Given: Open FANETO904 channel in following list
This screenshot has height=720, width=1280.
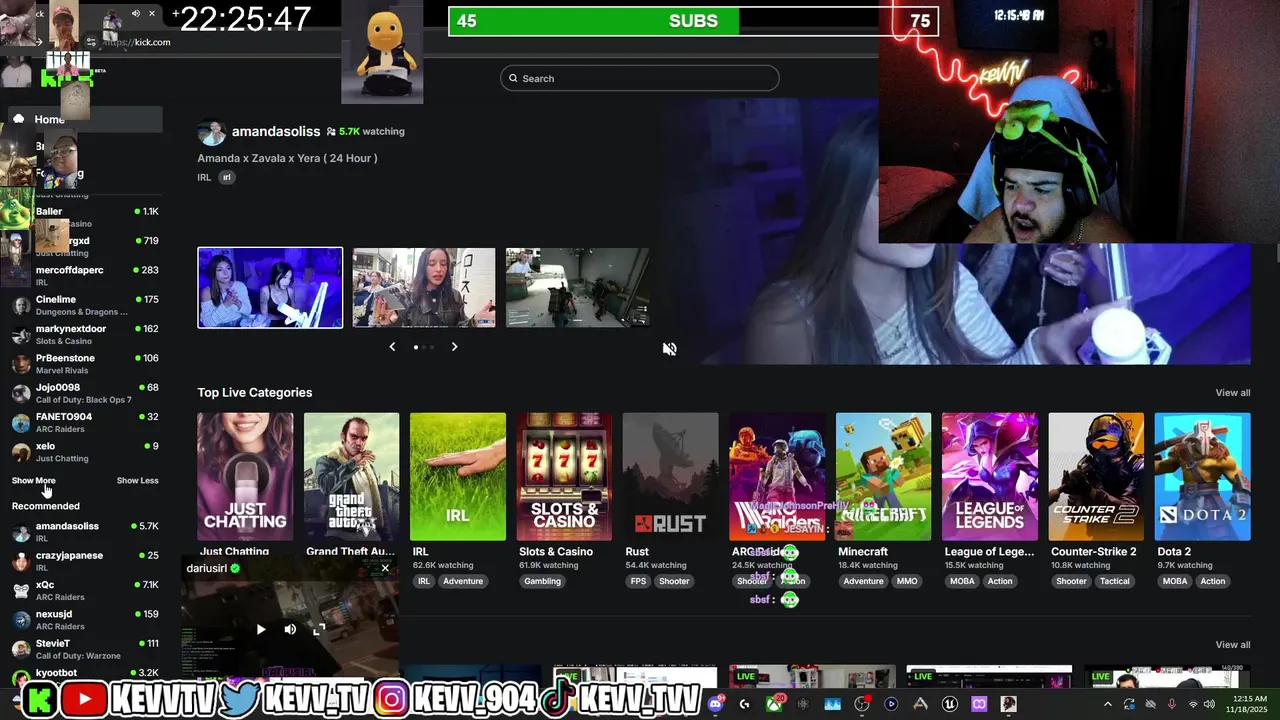Looking at the screenshot, I should (85, 422).
